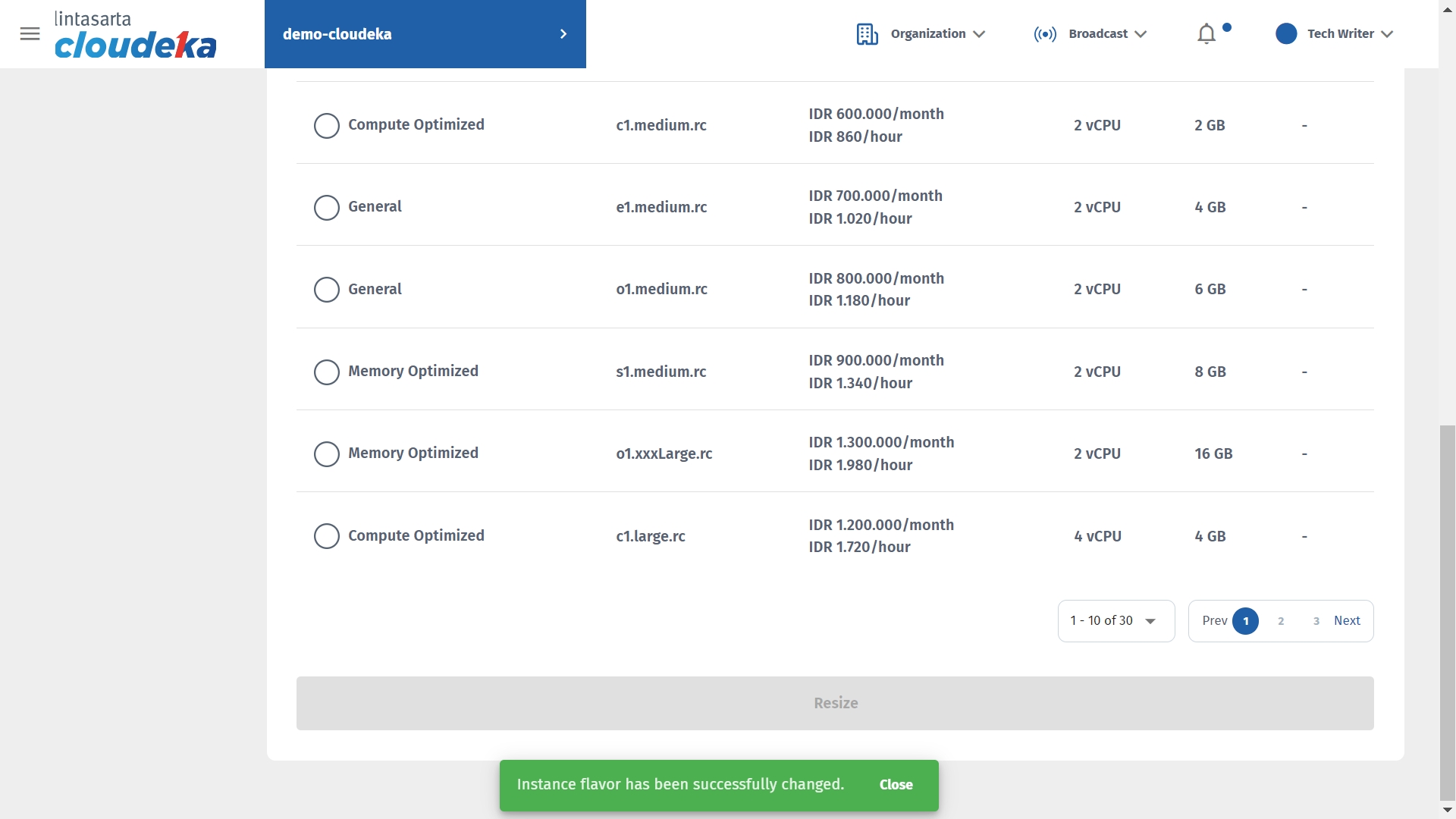Open the hamburger navigation menu

pyautogui.click(x=30, y=33)
